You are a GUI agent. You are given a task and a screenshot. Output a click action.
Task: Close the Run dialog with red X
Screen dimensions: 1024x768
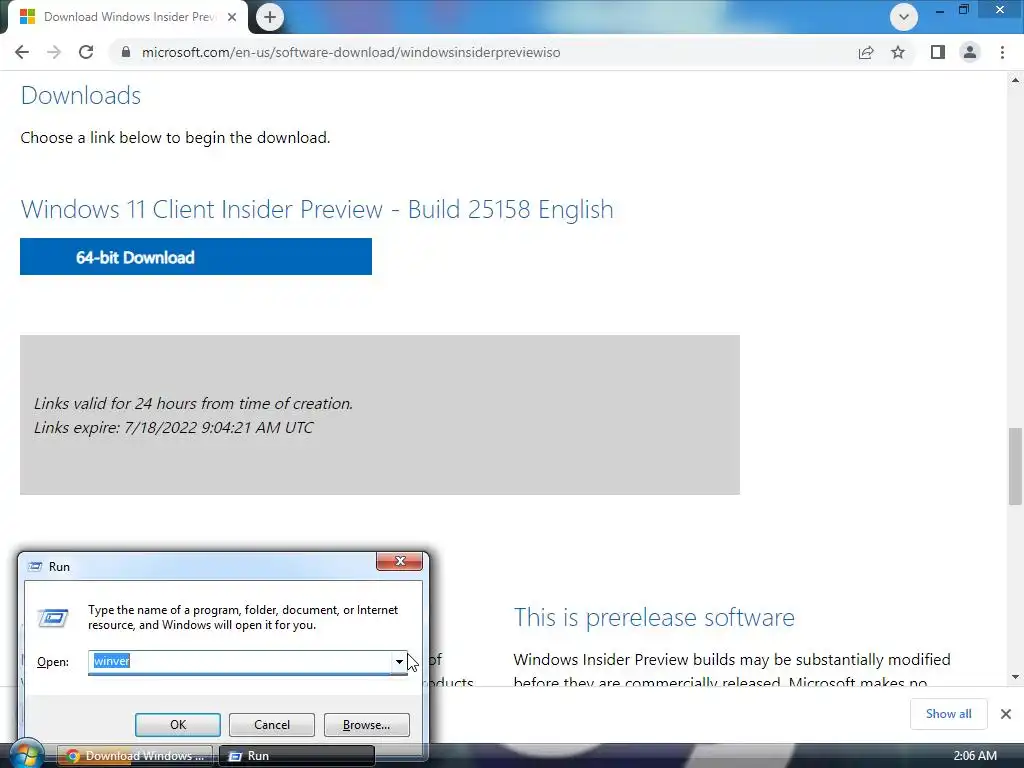[x=400, y=561]
